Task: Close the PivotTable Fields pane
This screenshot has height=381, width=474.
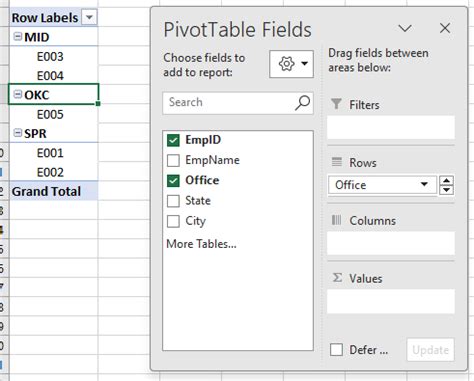Action: coord(445,28)
